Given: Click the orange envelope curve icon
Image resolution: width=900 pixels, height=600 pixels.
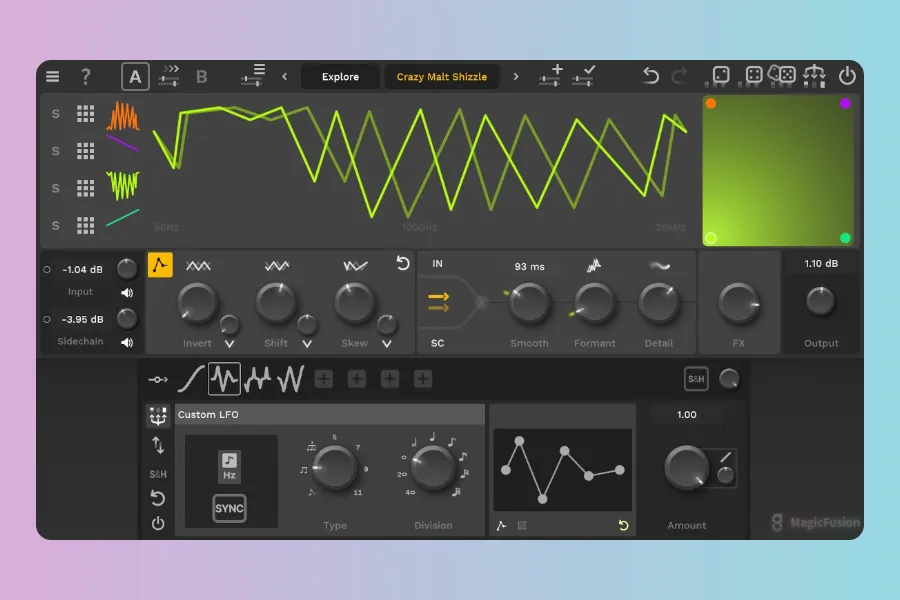Looking at the screenshot, I should [x=160, y=265].
